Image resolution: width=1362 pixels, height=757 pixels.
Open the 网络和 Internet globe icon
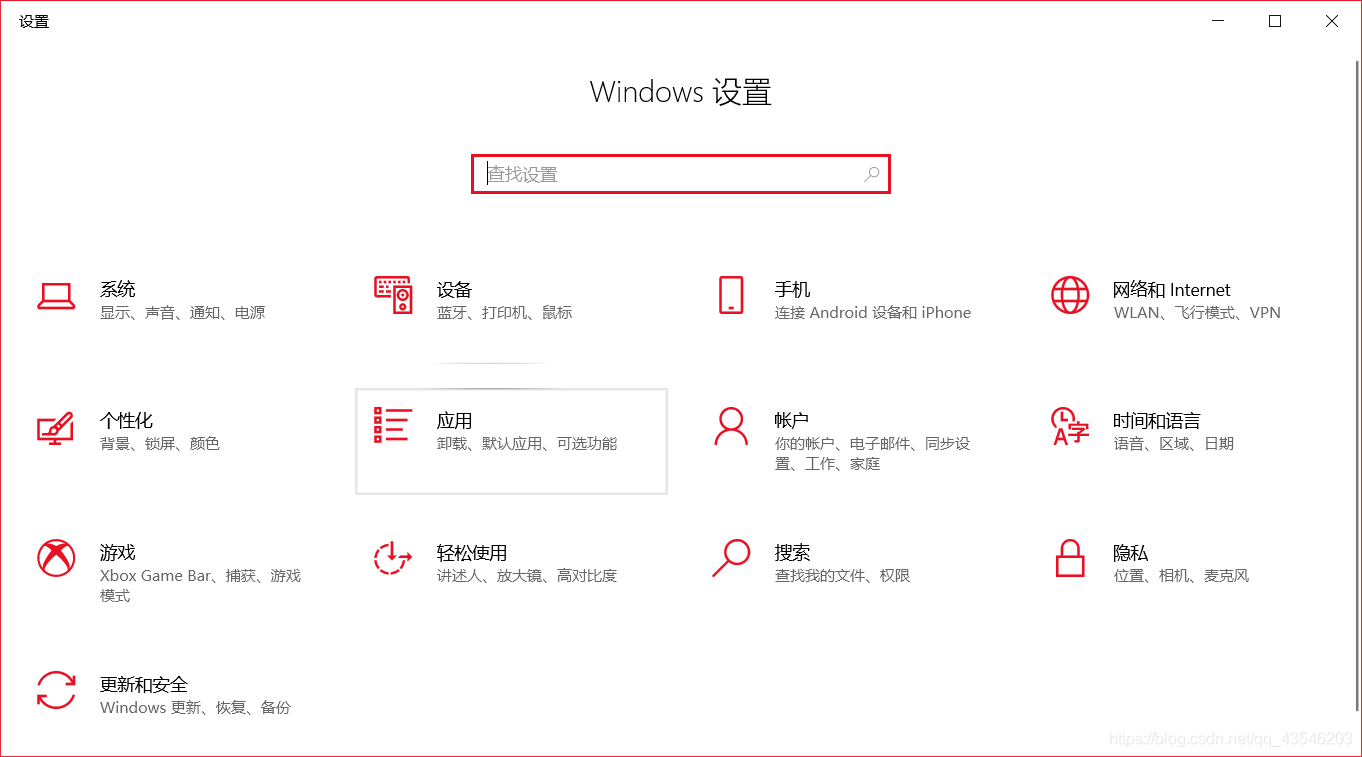pyautogui.click(x=1070, y=295)
